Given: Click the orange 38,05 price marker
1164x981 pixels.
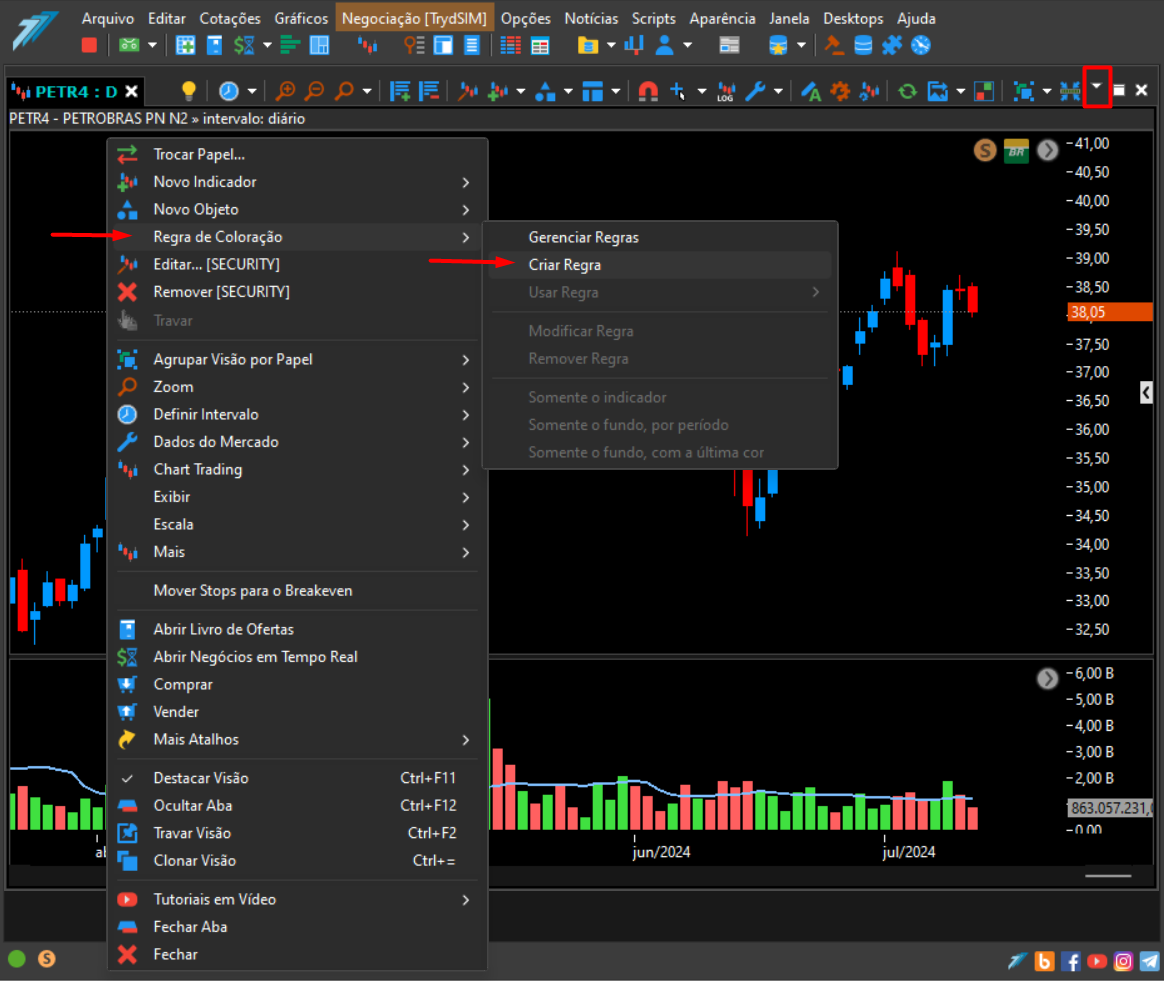Looking at the screenshot, I should (1110, 312).
